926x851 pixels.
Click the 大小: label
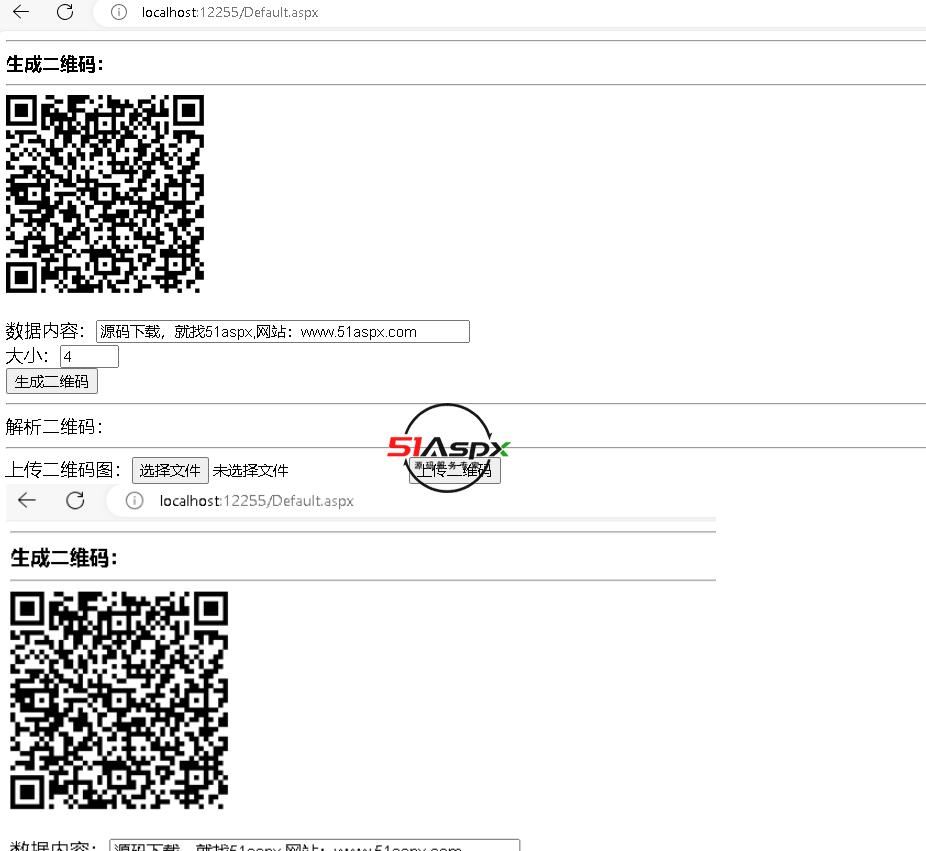tap(27, 356)
